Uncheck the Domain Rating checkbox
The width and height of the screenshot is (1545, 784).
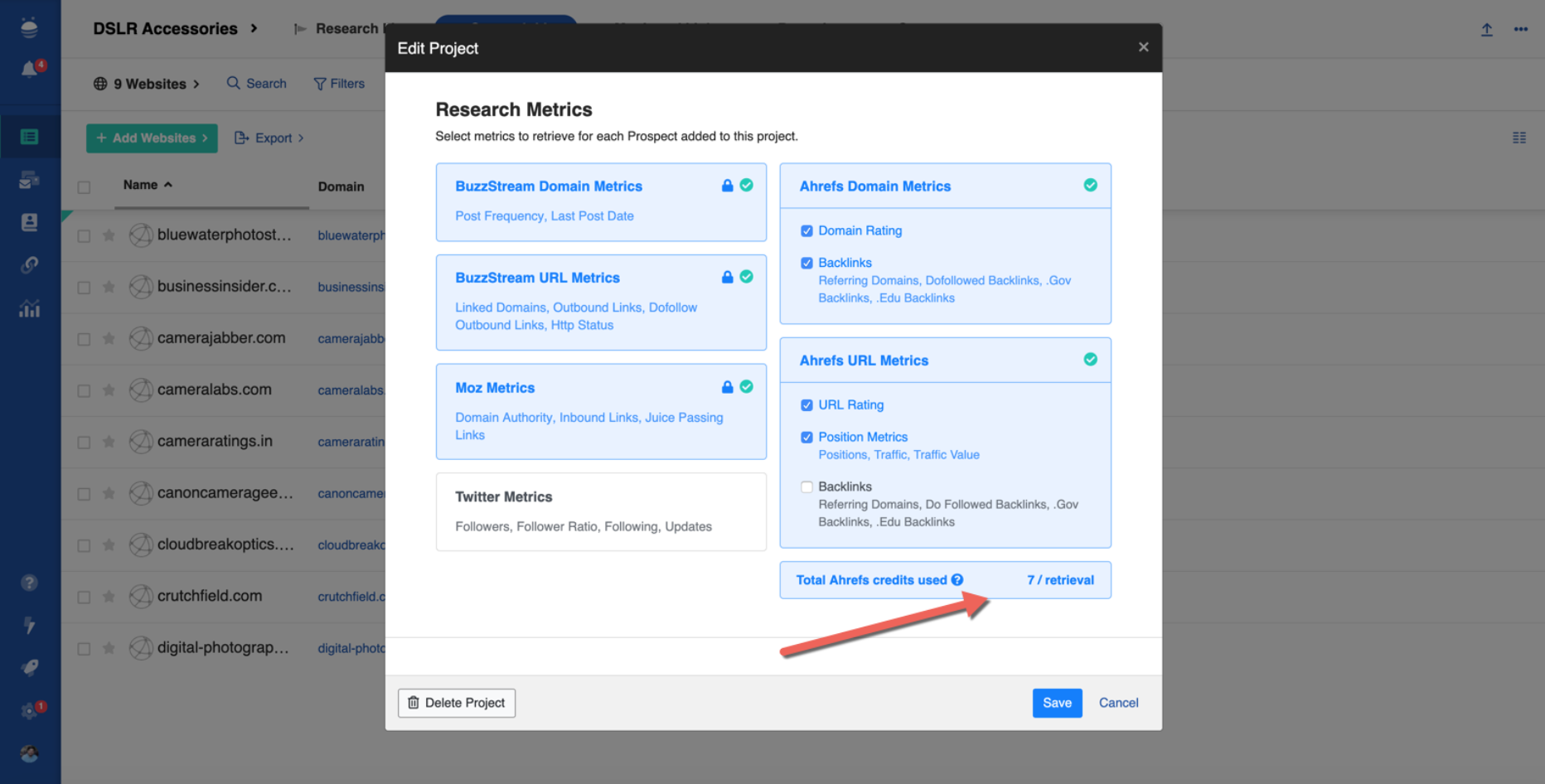point(806,231)
